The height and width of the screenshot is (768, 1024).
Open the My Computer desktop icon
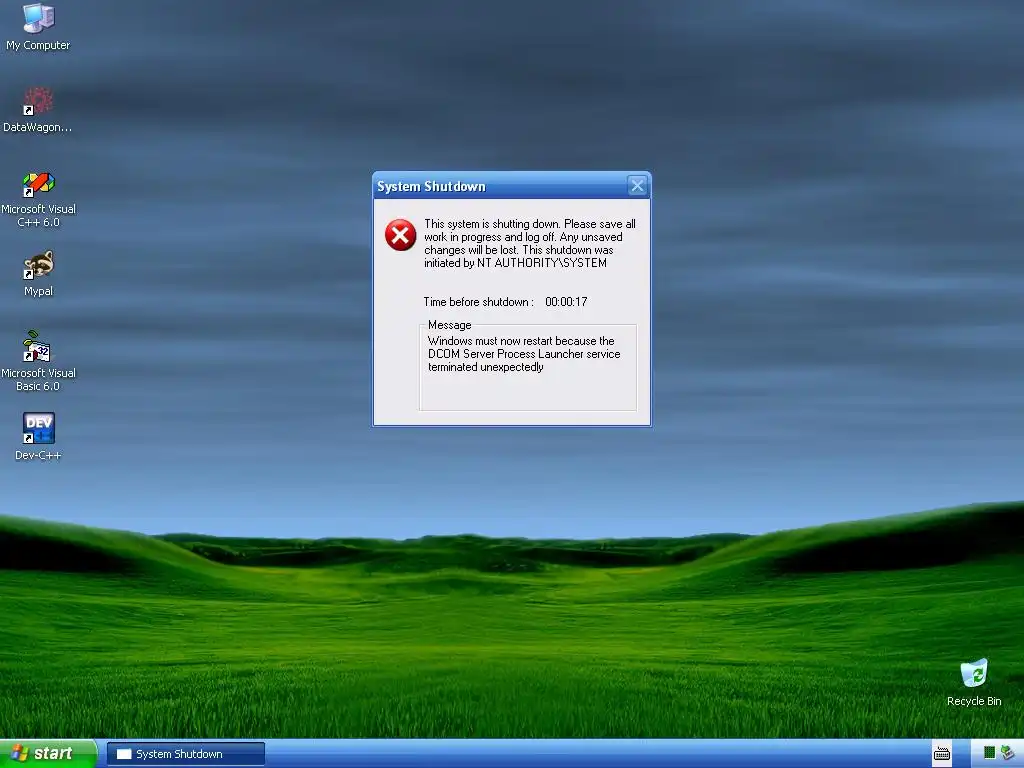38,26
